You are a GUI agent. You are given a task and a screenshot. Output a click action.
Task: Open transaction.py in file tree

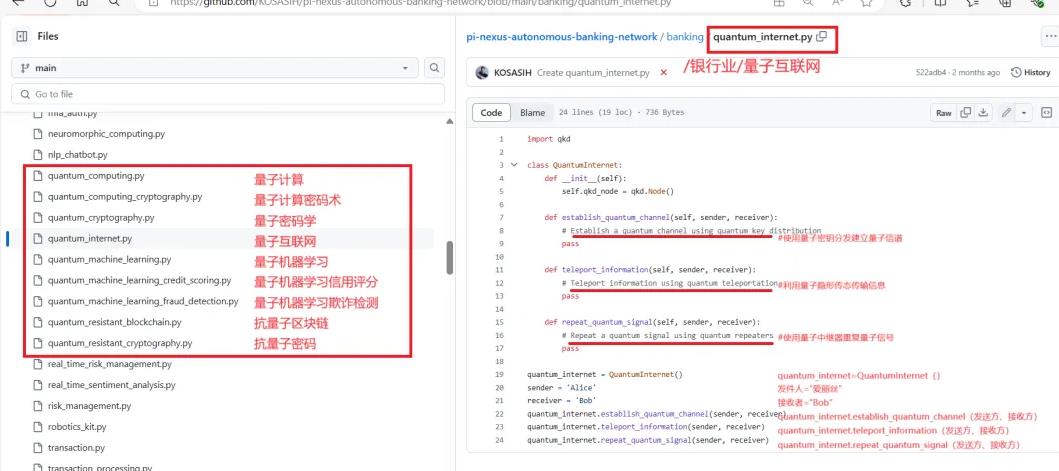coord(76,448)
